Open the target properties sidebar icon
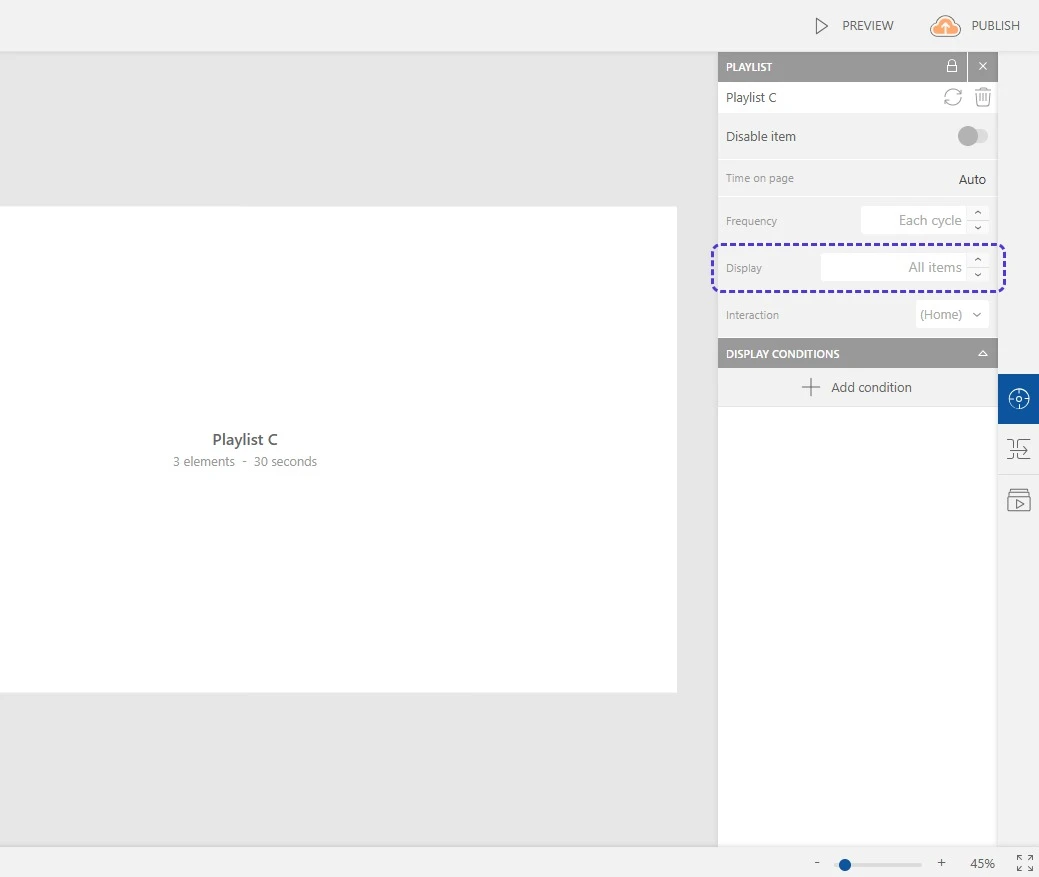1039x877 pixels. point(1018,399)
